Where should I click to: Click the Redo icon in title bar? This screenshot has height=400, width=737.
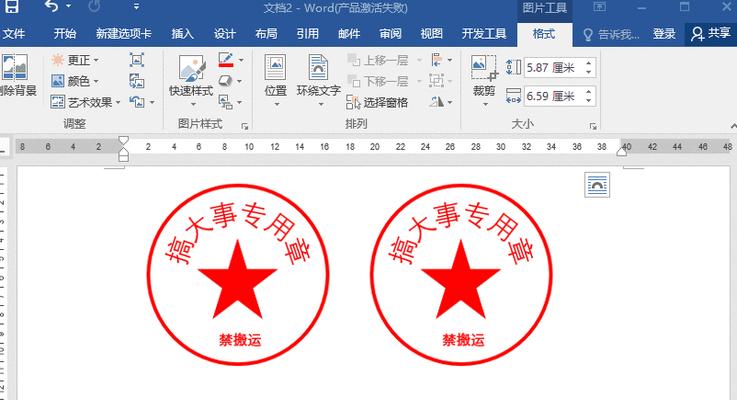pyautogui.click(x=94, y=6)
